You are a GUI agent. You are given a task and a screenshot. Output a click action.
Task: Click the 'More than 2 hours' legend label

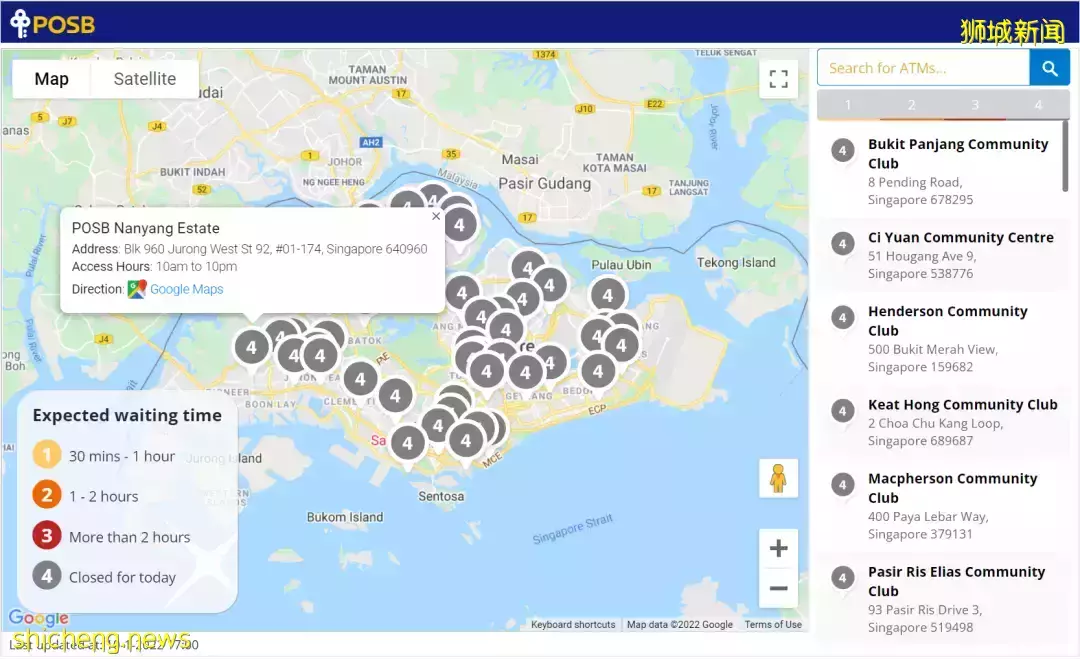click(129, 536)
